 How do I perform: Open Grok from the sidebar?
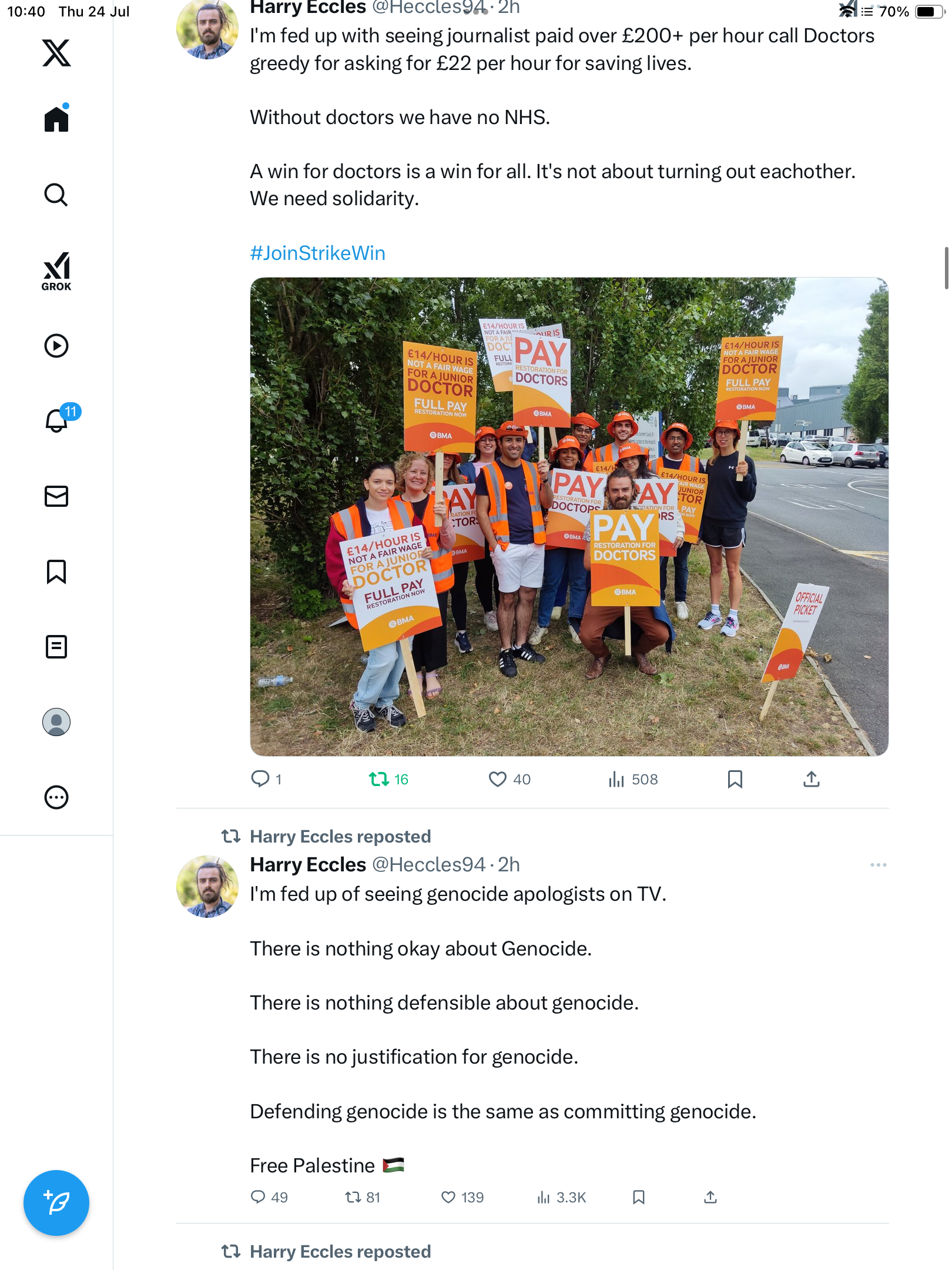56,271
